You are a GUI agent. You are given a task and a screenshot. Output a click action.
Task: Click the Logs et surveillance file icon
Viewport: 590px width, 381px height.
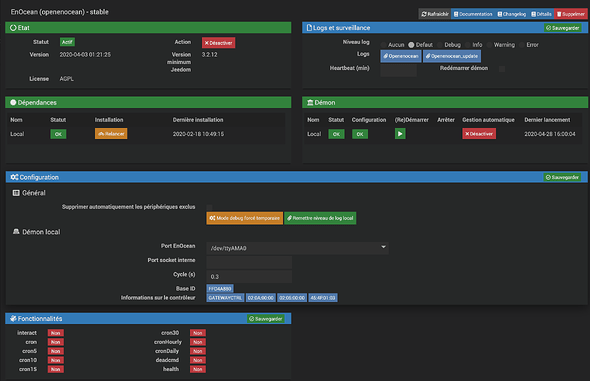point(309,28)
